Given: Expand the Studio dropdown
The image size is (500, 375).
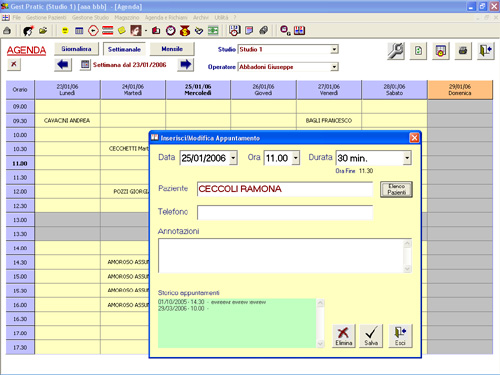Looking at the screenshot, I should (x=334, y=49).
